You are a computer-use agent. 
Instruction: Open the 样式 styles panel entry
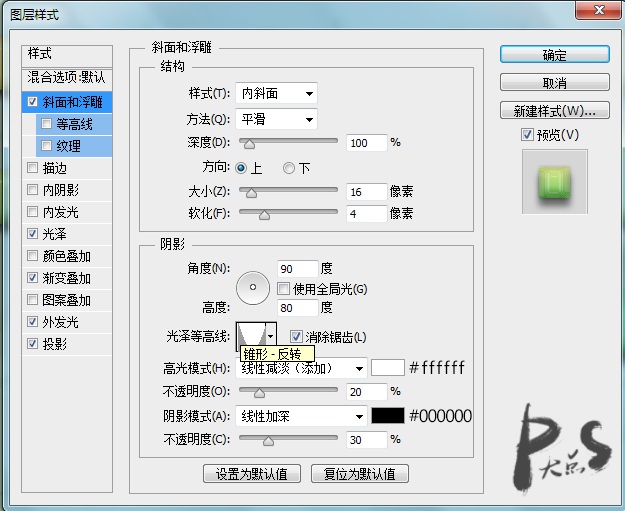click(67, 55)
